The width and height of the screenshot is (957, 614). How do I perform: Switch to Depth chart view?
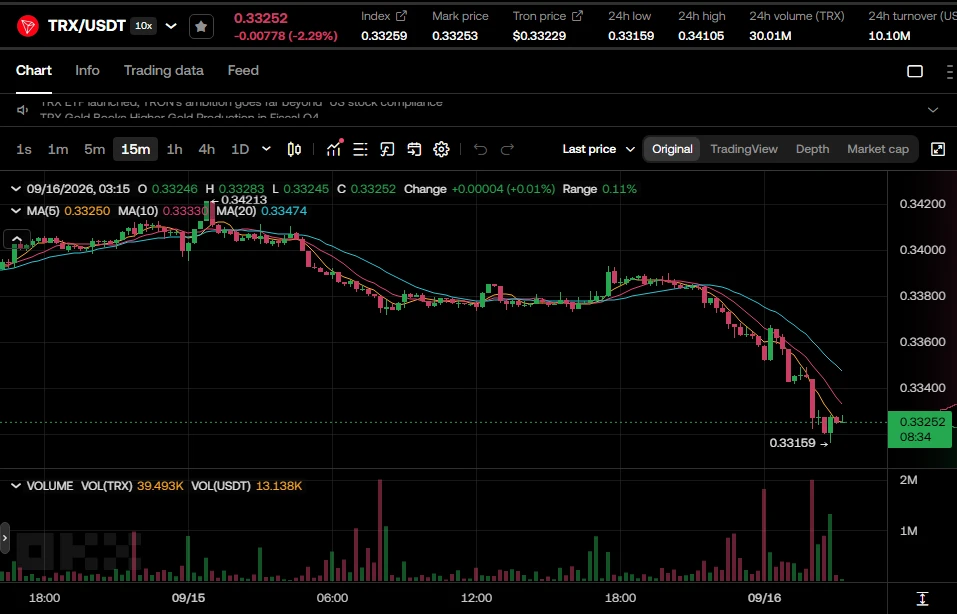(812, 149)
